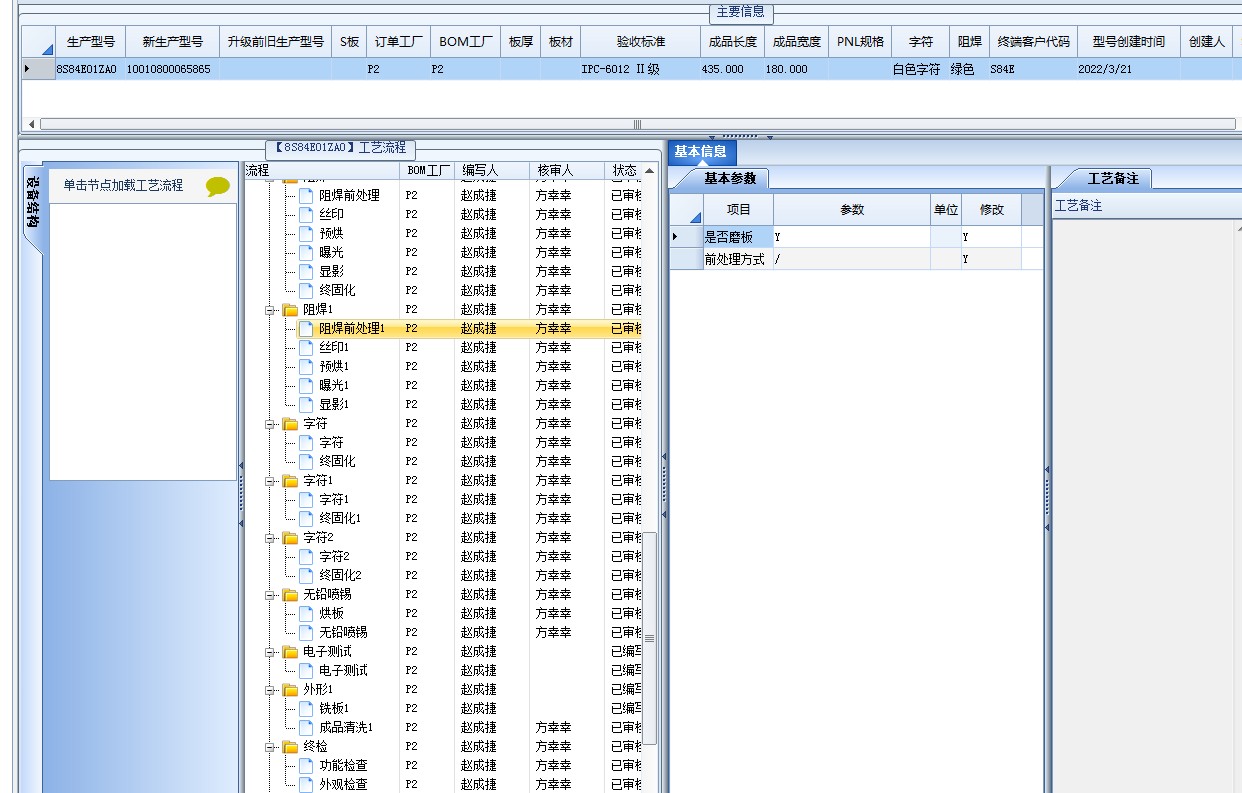Click the left arrow of the main info horizontal scrollbar

point(33,124)
